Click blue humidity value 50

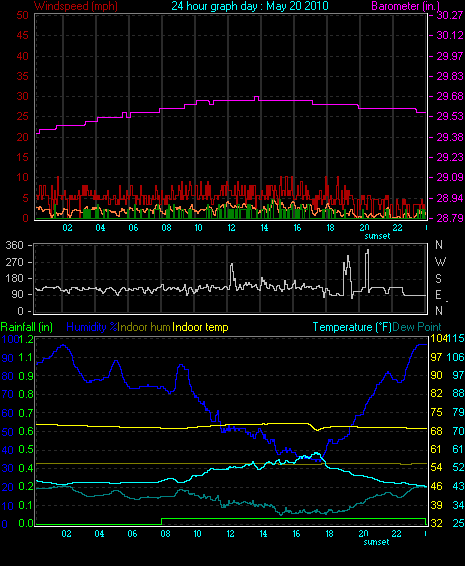tap(8, 432)
